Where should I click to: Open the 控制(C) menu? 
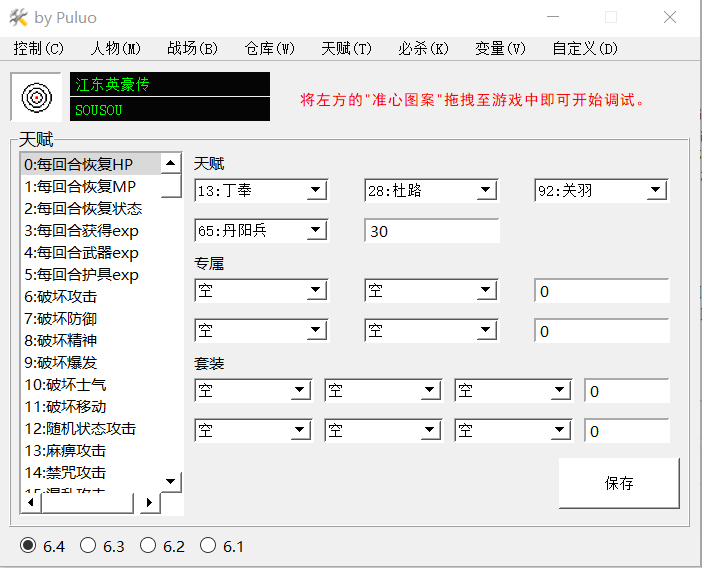point(39,48)
